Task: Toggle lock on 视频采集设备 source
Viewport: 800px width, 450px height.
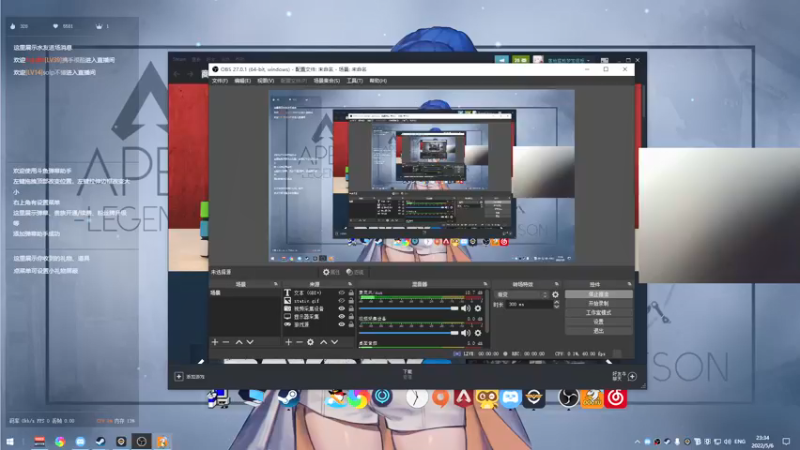Action: (351, 309)
